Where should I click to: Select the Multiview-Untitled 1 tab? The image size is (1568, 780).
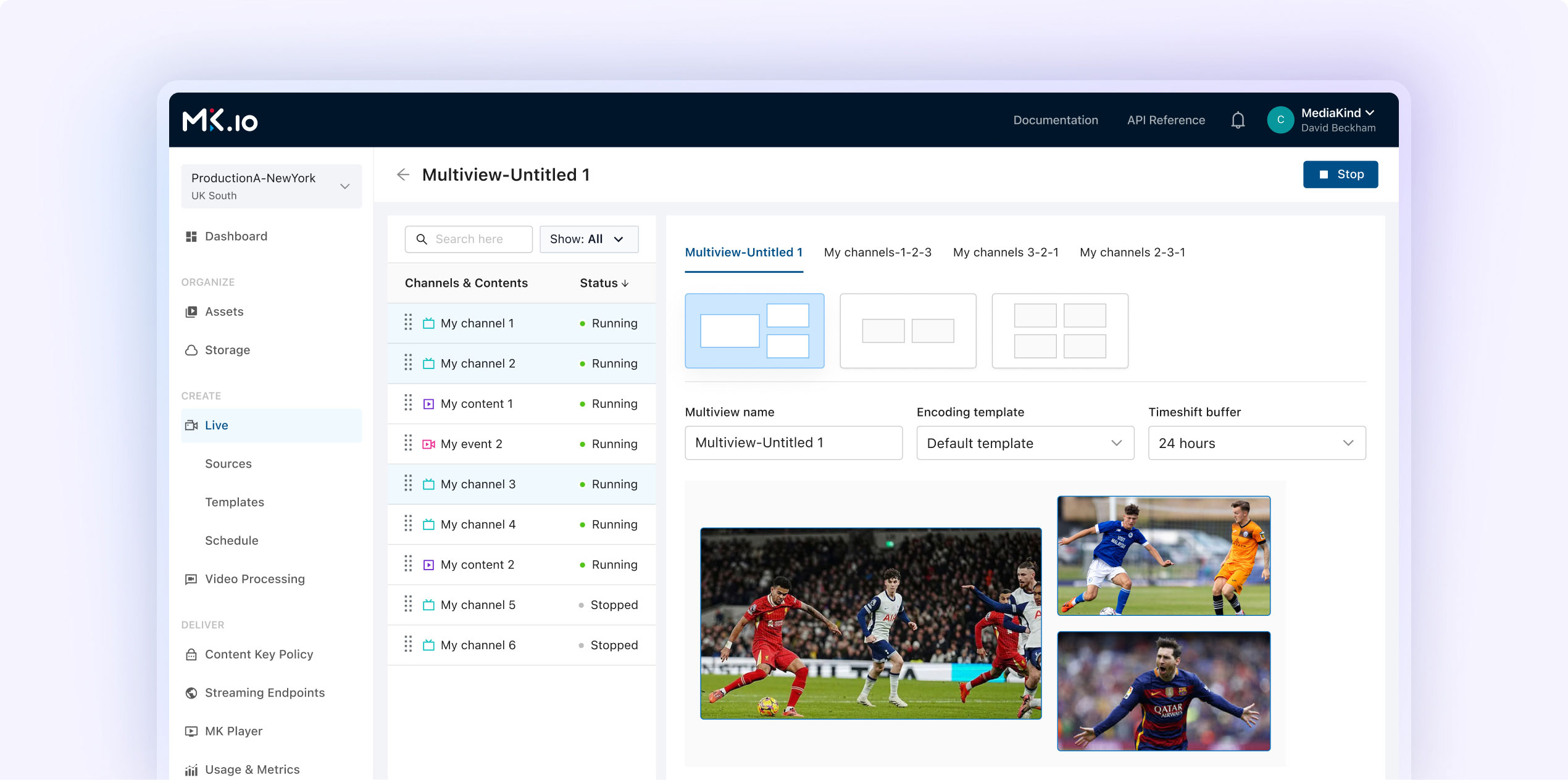coord(744,252)
